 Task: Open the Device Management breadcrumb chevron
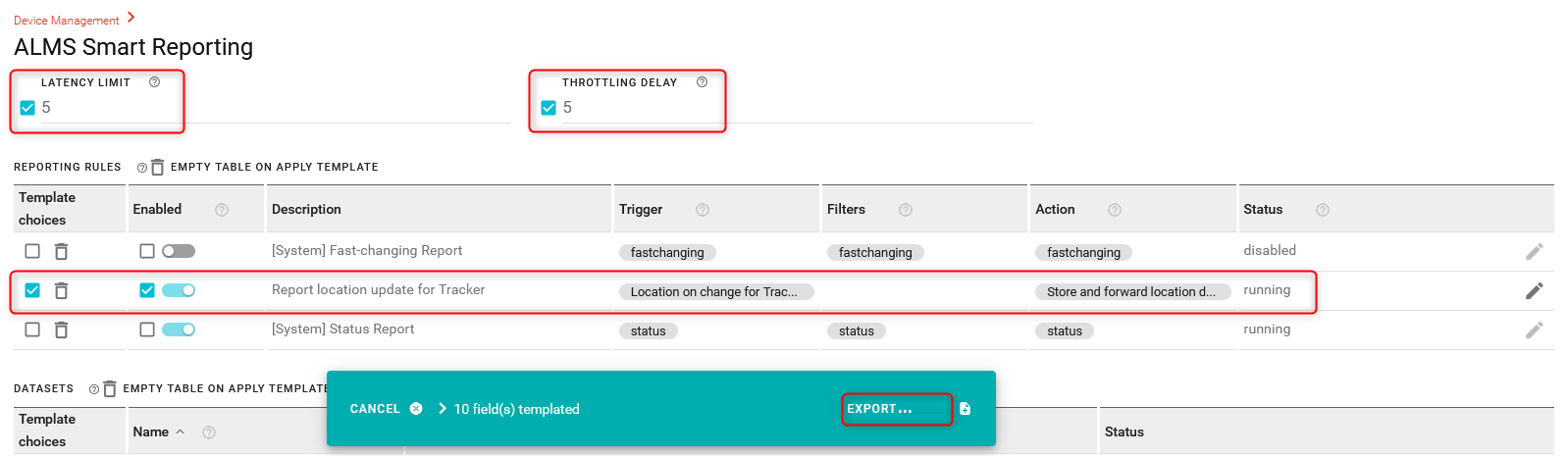click(x=131, y=18)
